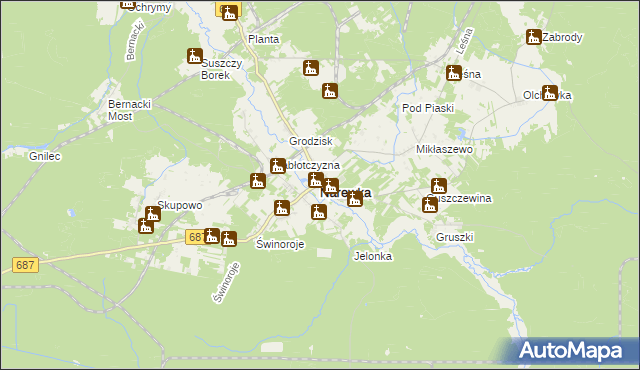Click the church icon south of the Narewka centre
Image resolution: width=640 pixels, height=370 pixels.
[319, 212]
